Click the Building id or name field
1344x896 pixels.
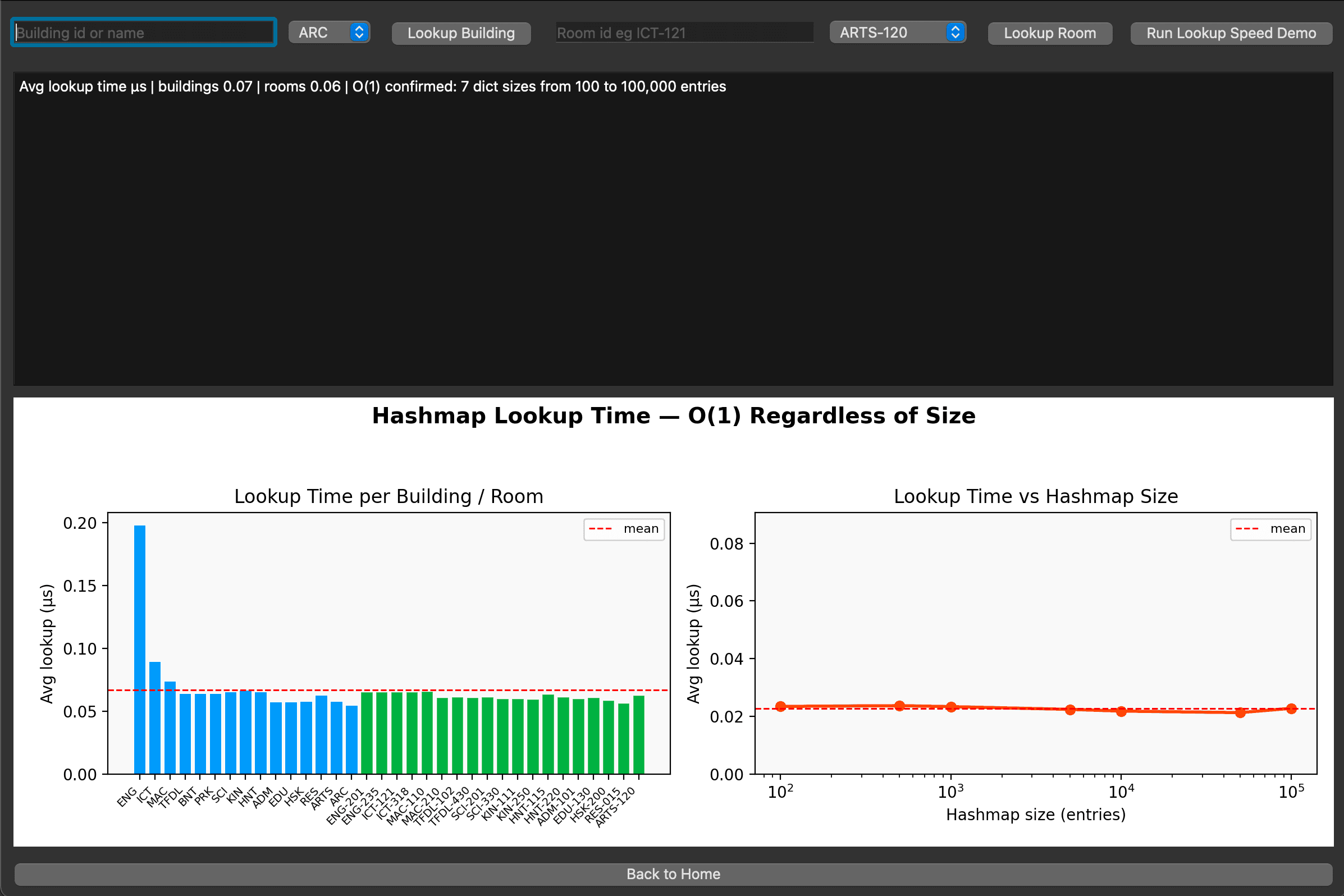[143, 33]
